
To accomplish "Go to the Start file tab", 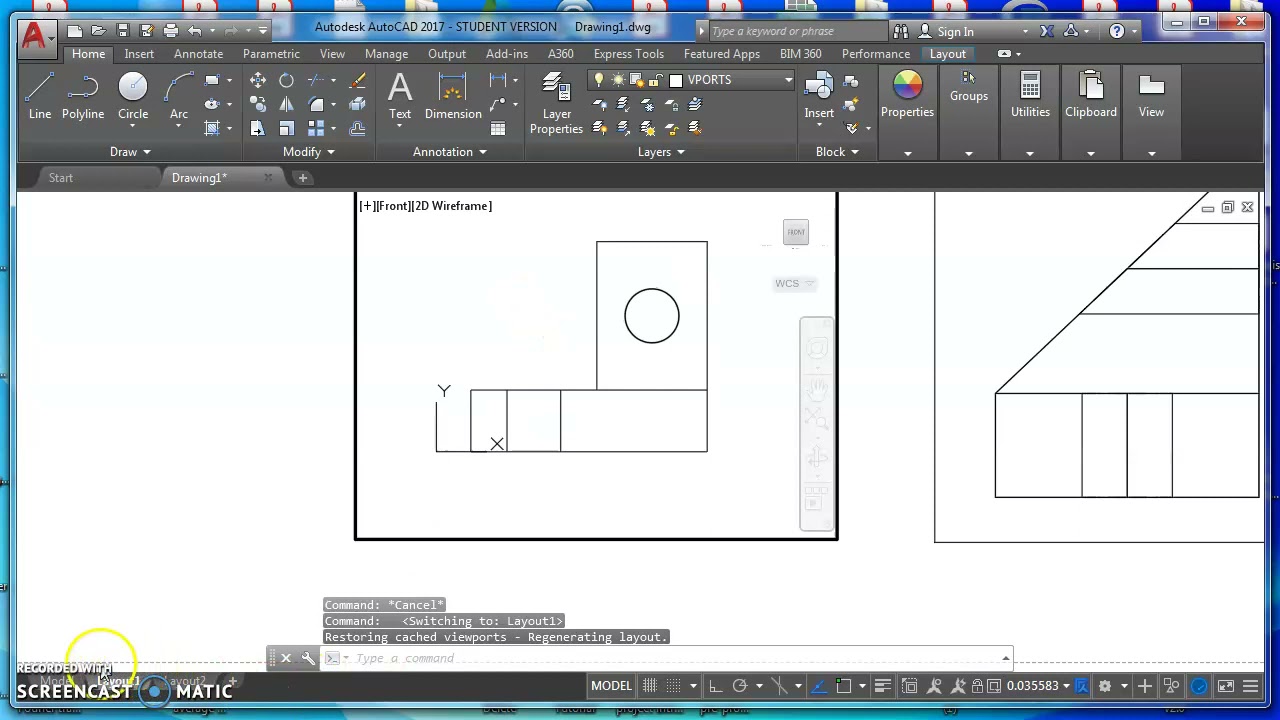I will click(x=61, y=178).
